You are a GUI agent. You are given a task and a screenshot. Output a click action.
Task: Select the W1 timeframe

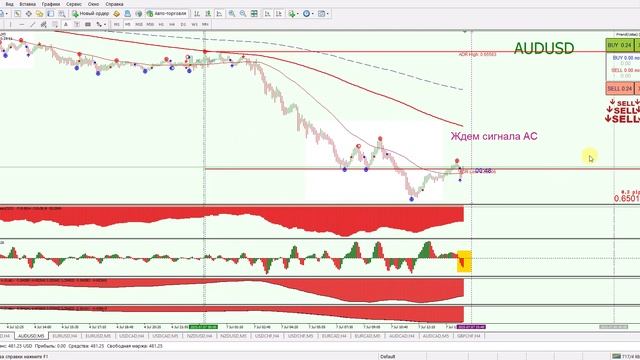click(x=194, y=24)
